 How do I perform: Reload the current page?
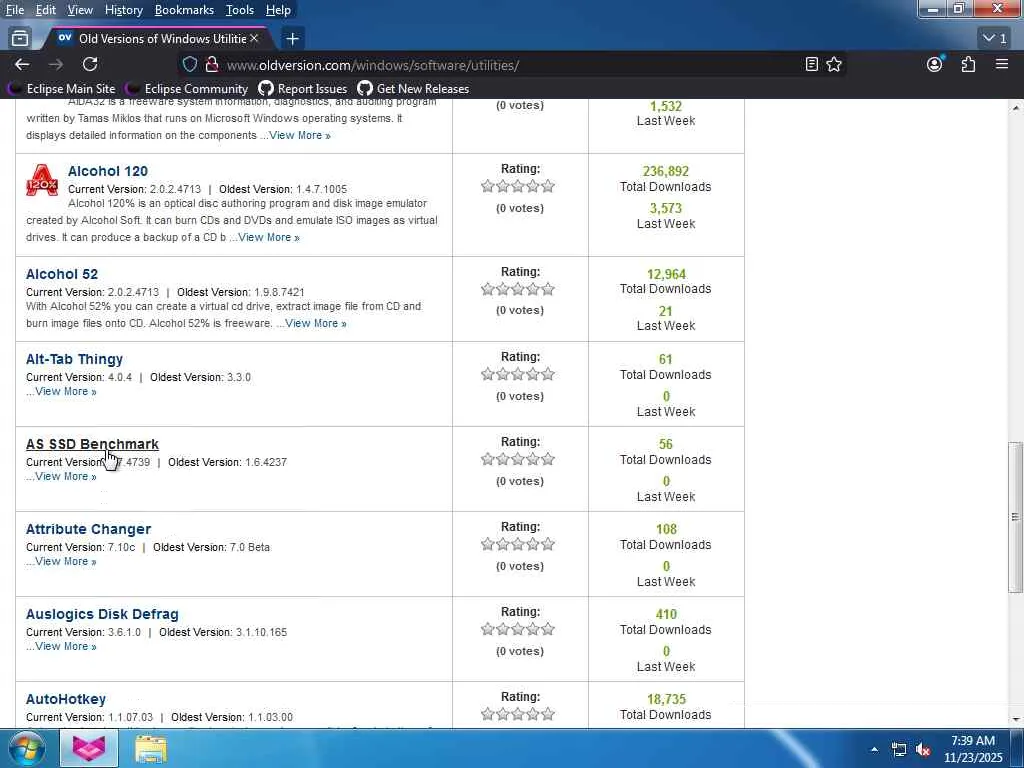click(x=90, y=65)
